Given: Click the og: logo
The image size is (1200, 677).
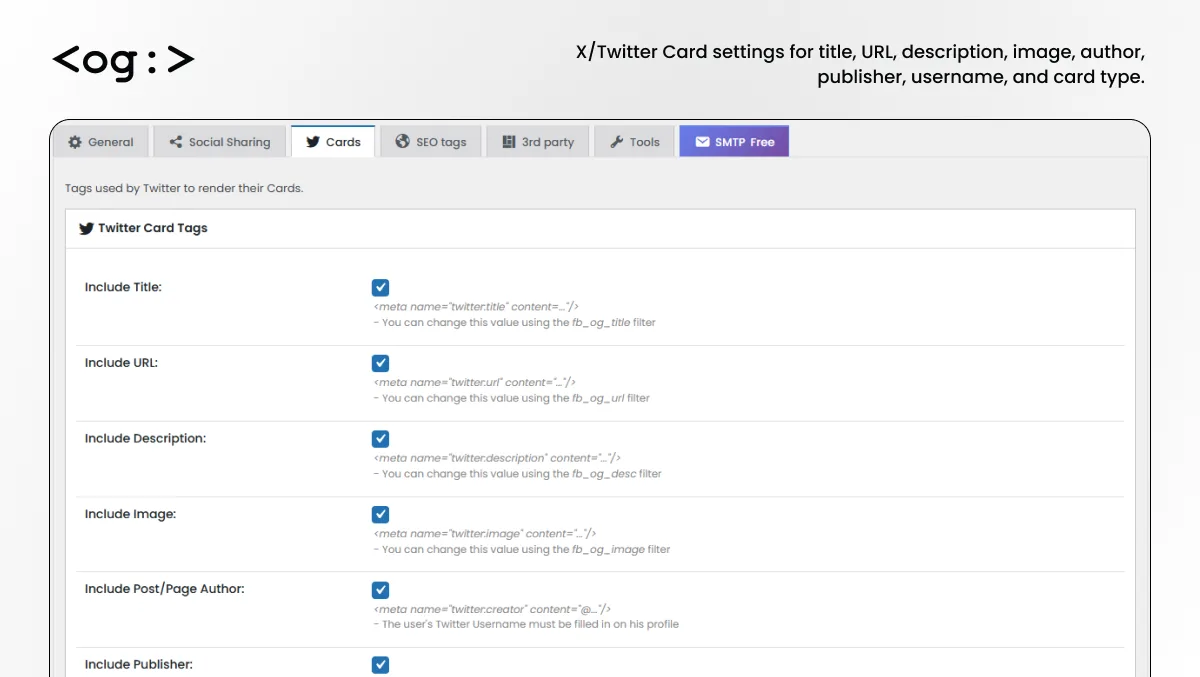Looking at the screenshot, I should pyautogui.click(x=123, y=60).
